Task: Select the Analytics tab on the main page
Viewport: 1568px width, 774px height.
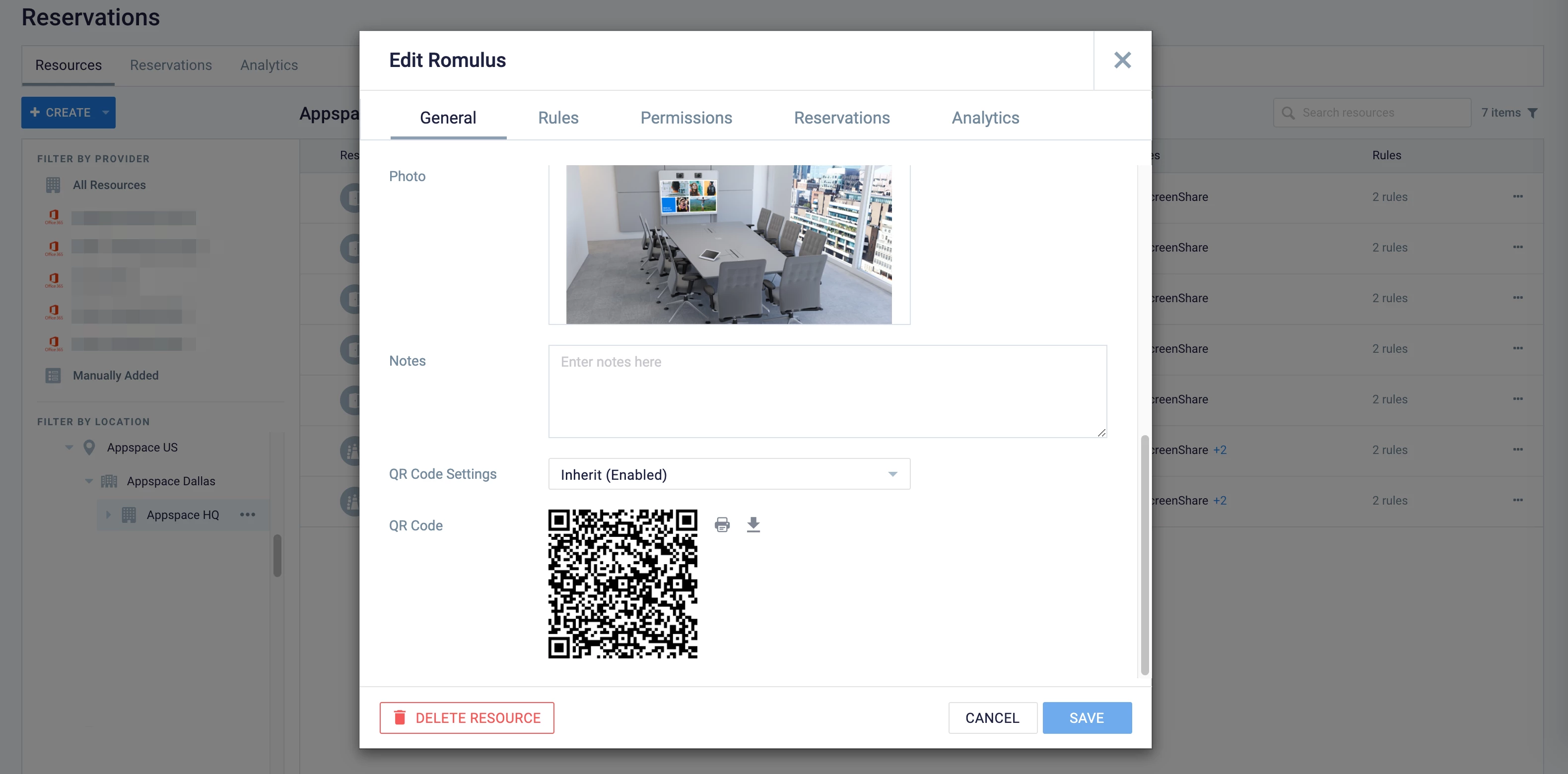Action: pos(269,65)
